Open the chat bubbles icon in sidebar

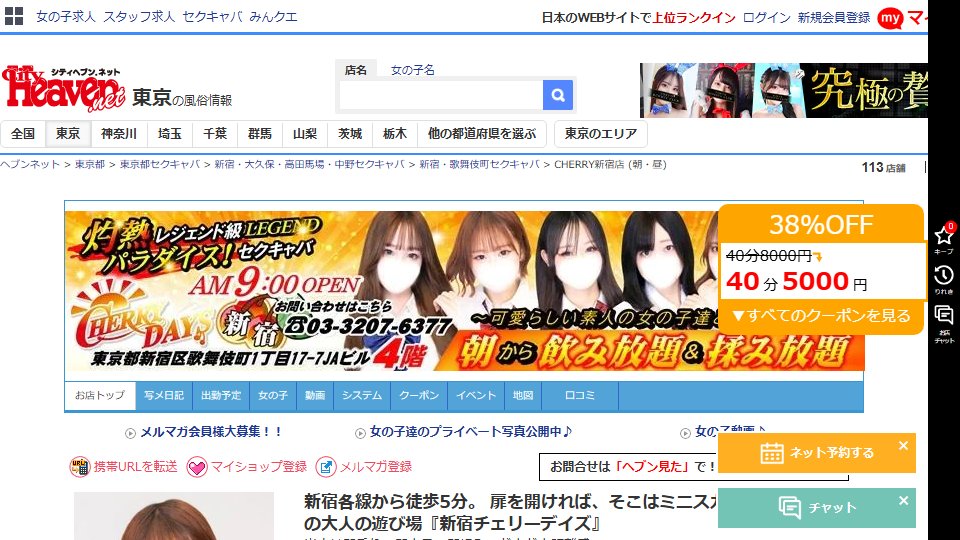[x=943, y=316]
